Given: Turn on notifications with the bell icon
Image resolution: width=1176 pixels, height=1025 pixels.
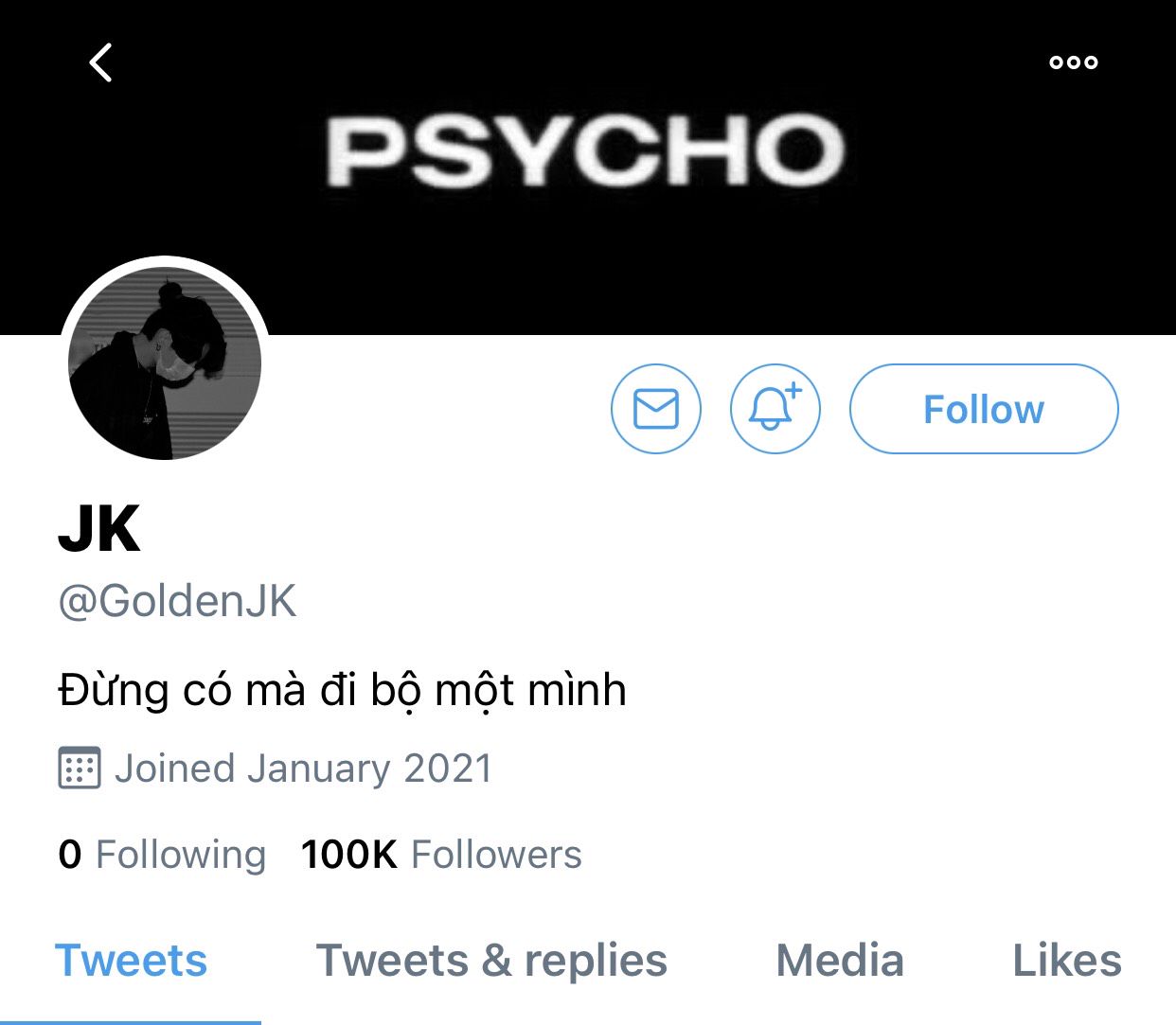Looking at the screenshot, I should click(x=775, y=409).
